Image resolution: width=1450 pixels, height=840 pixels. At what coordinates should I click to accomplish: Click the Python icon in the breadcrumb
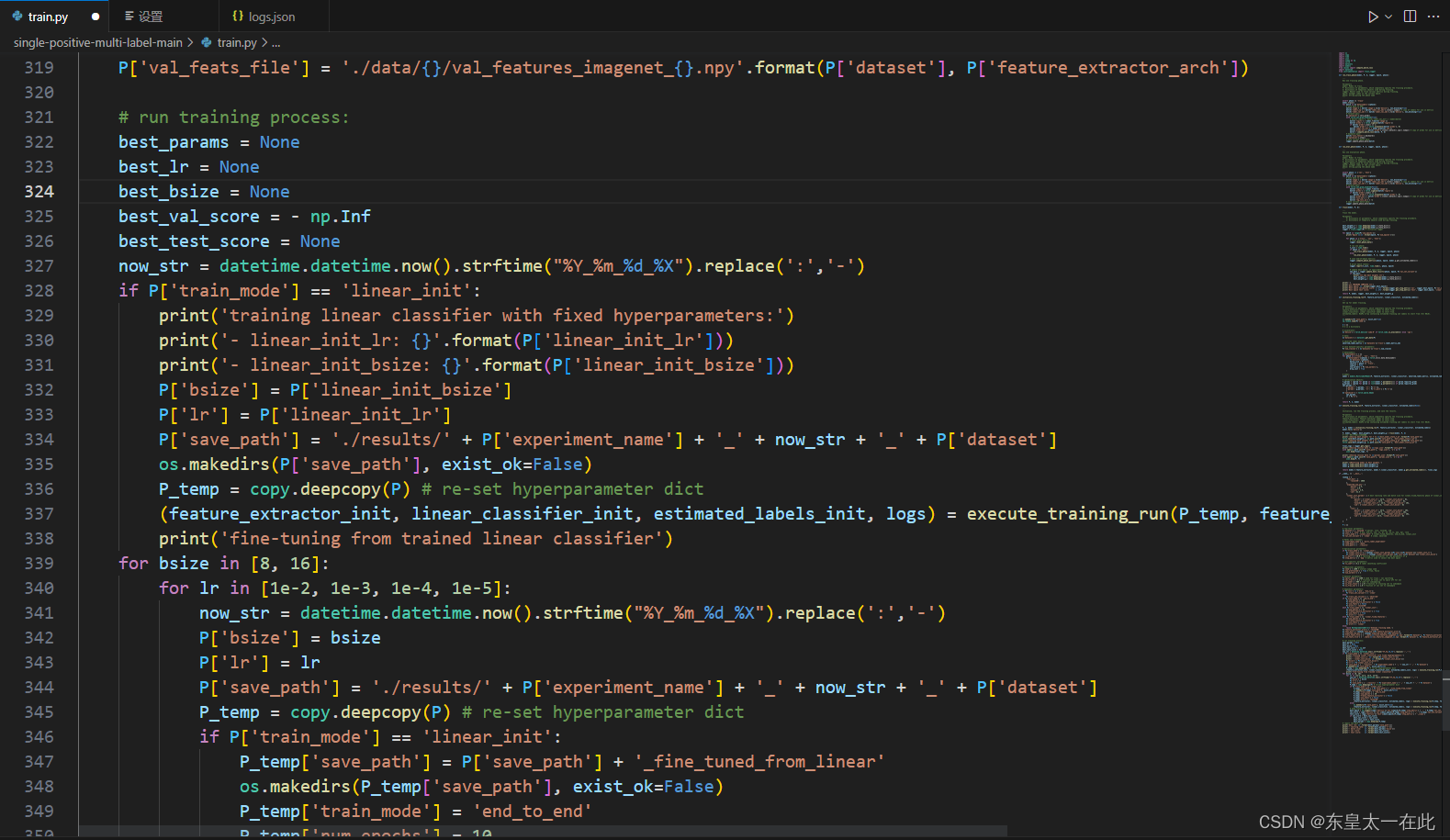click(206, 42)
